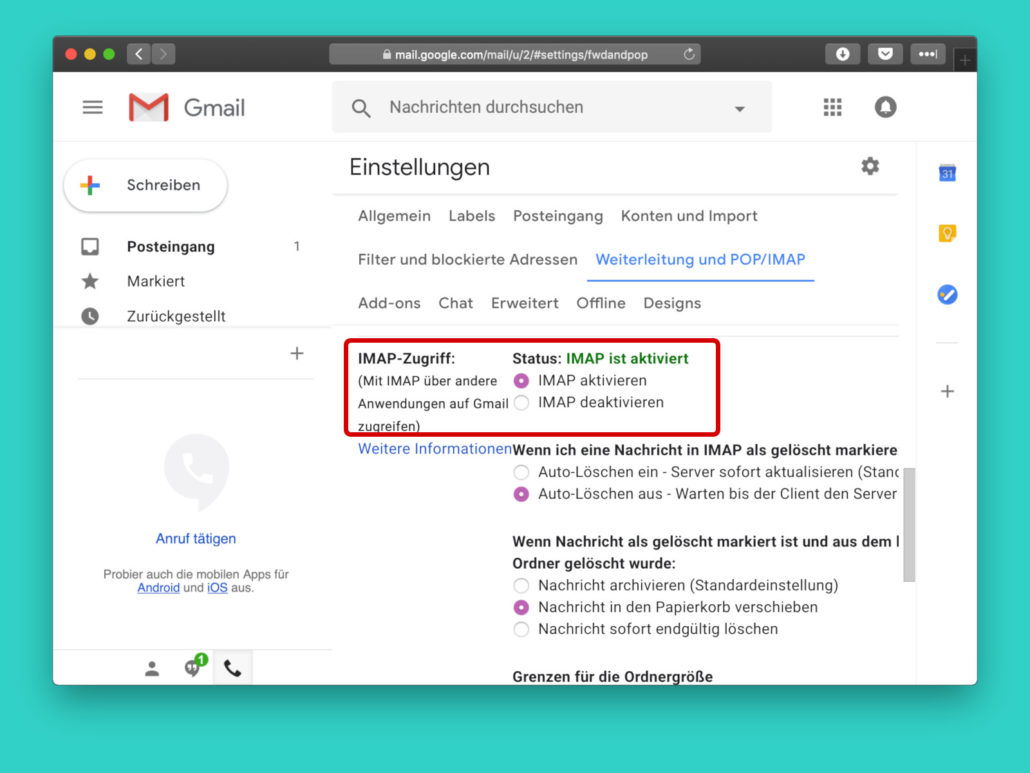Click the Schreiben compose button

point(146,186)
